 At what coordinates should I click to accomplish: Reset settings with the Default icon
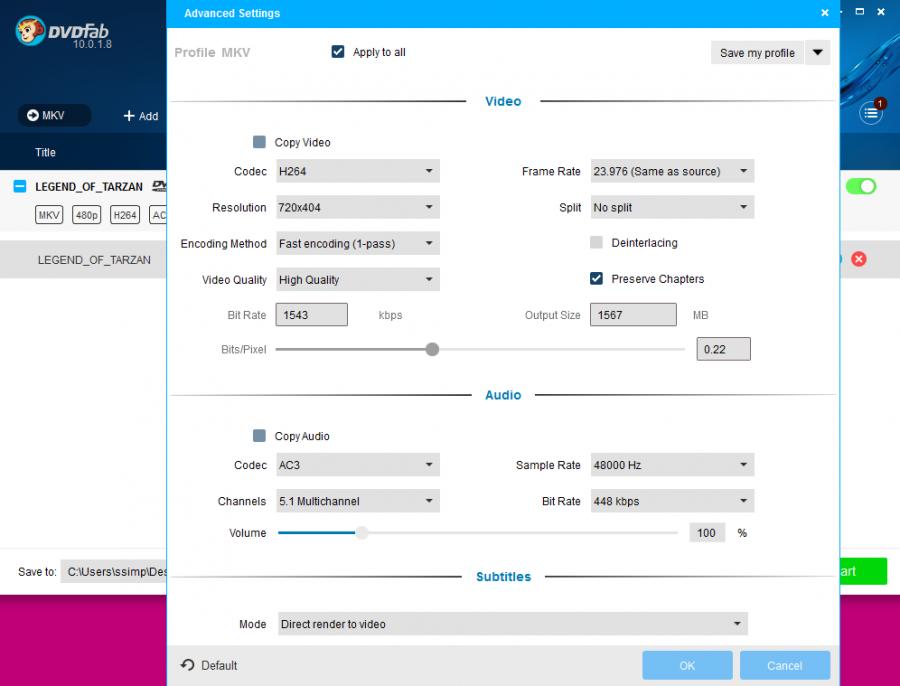click(x=188, y=665)
